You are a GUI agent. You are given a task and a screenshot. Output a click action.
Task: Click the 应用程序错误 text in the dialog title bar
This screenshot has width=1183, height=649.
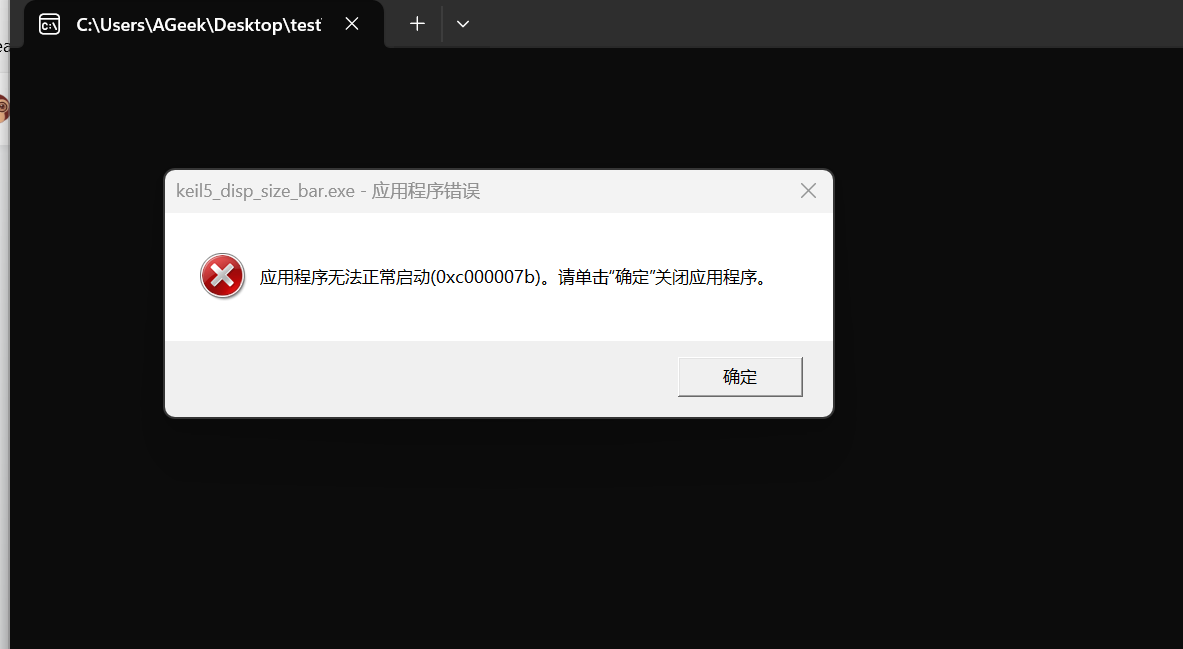[426, 191]
